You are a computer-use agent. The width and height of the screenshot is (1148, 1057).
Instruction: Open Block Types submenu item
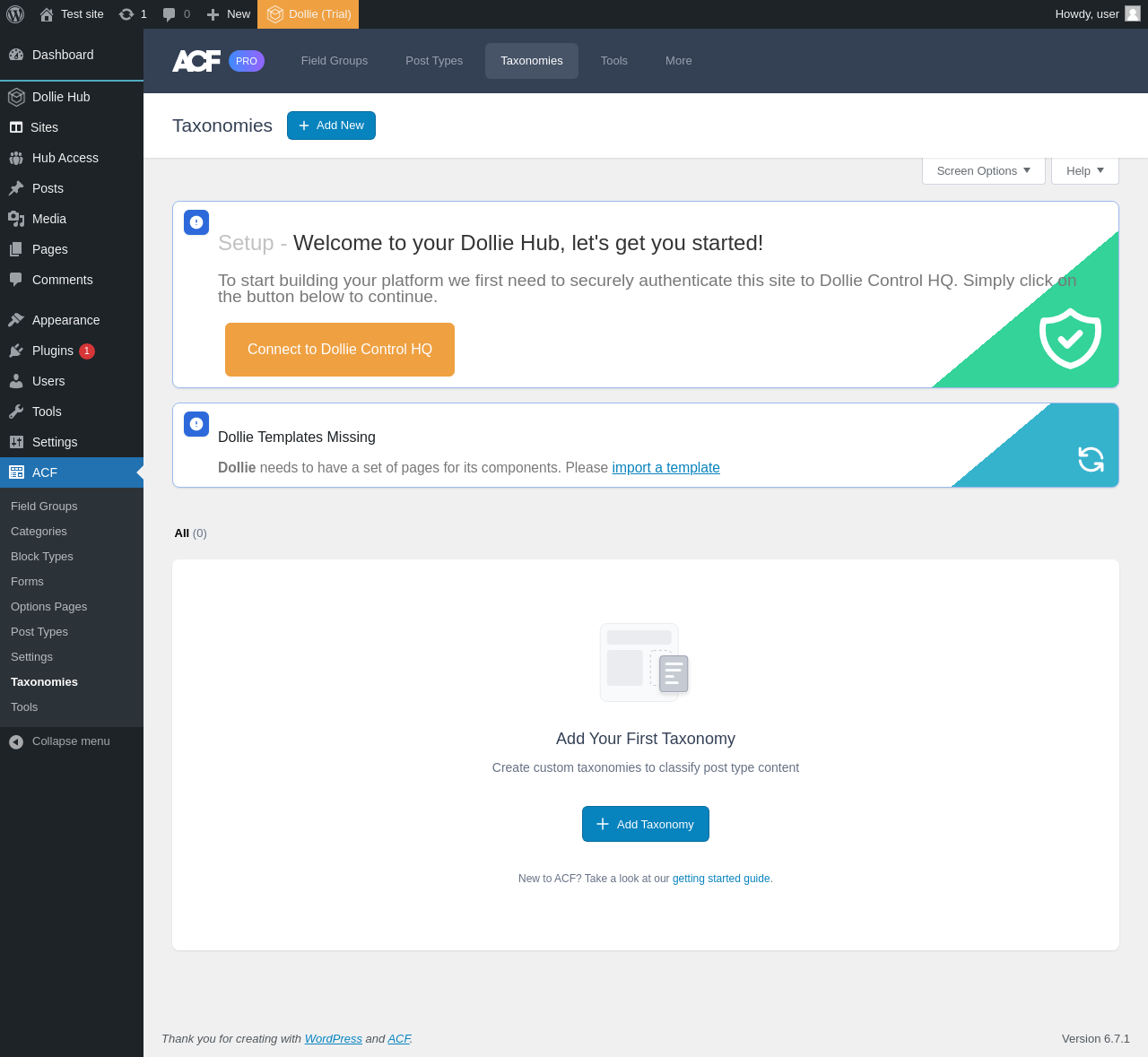coord(72,557)
